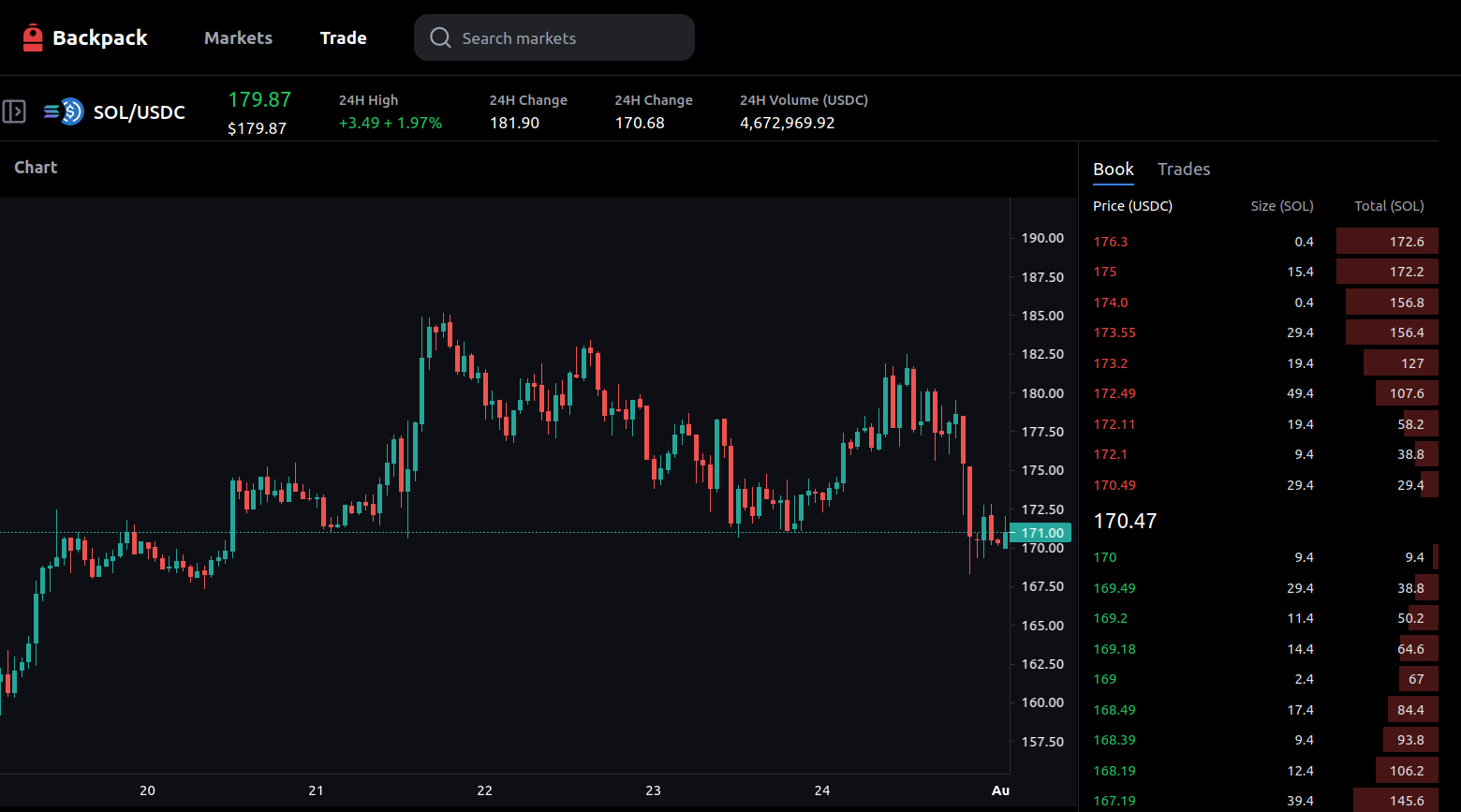The width and height of the screenshot is (1461, 812).
Task: Click the Backpack logo icon
Action: pos(33,37)
